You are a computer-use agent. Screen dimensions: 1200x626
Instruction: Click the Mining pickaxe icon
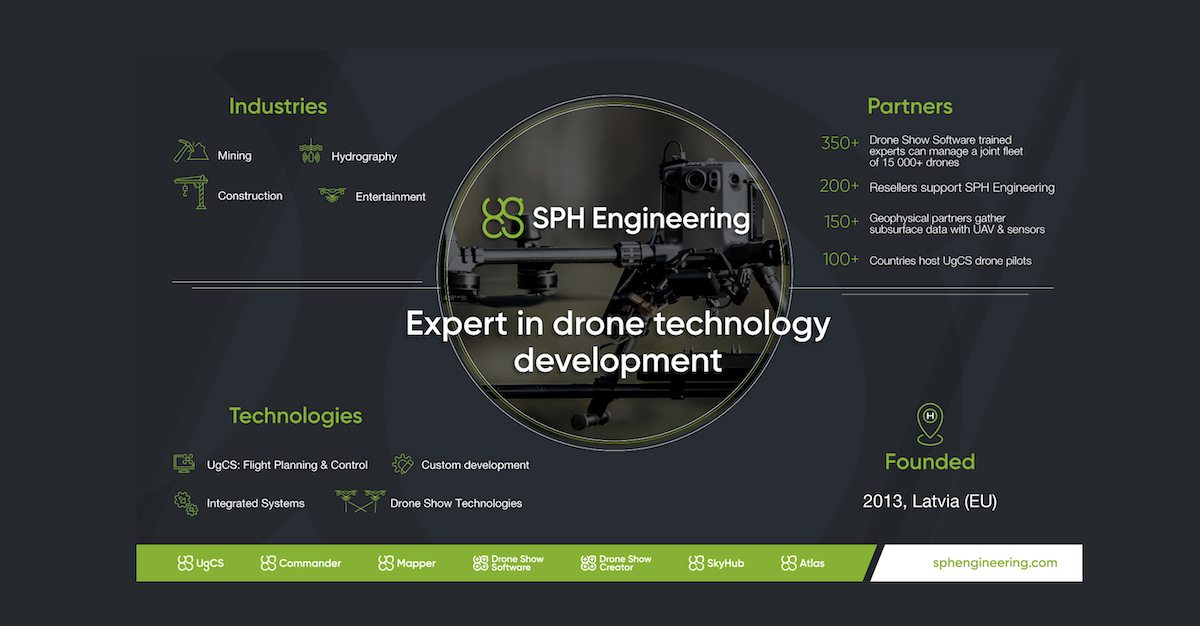click(x=190, y=152)
